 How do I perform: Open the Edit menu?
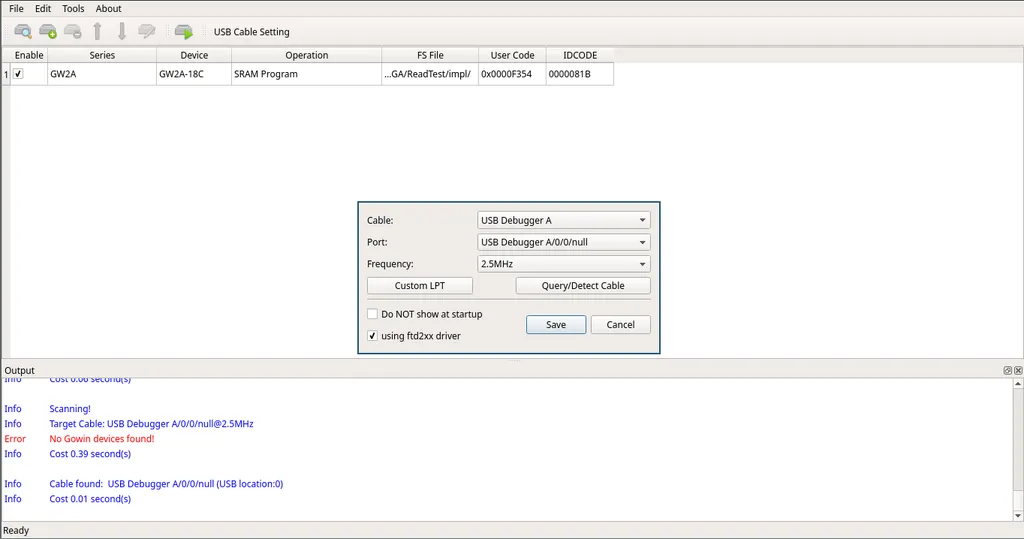pos(43,8)
